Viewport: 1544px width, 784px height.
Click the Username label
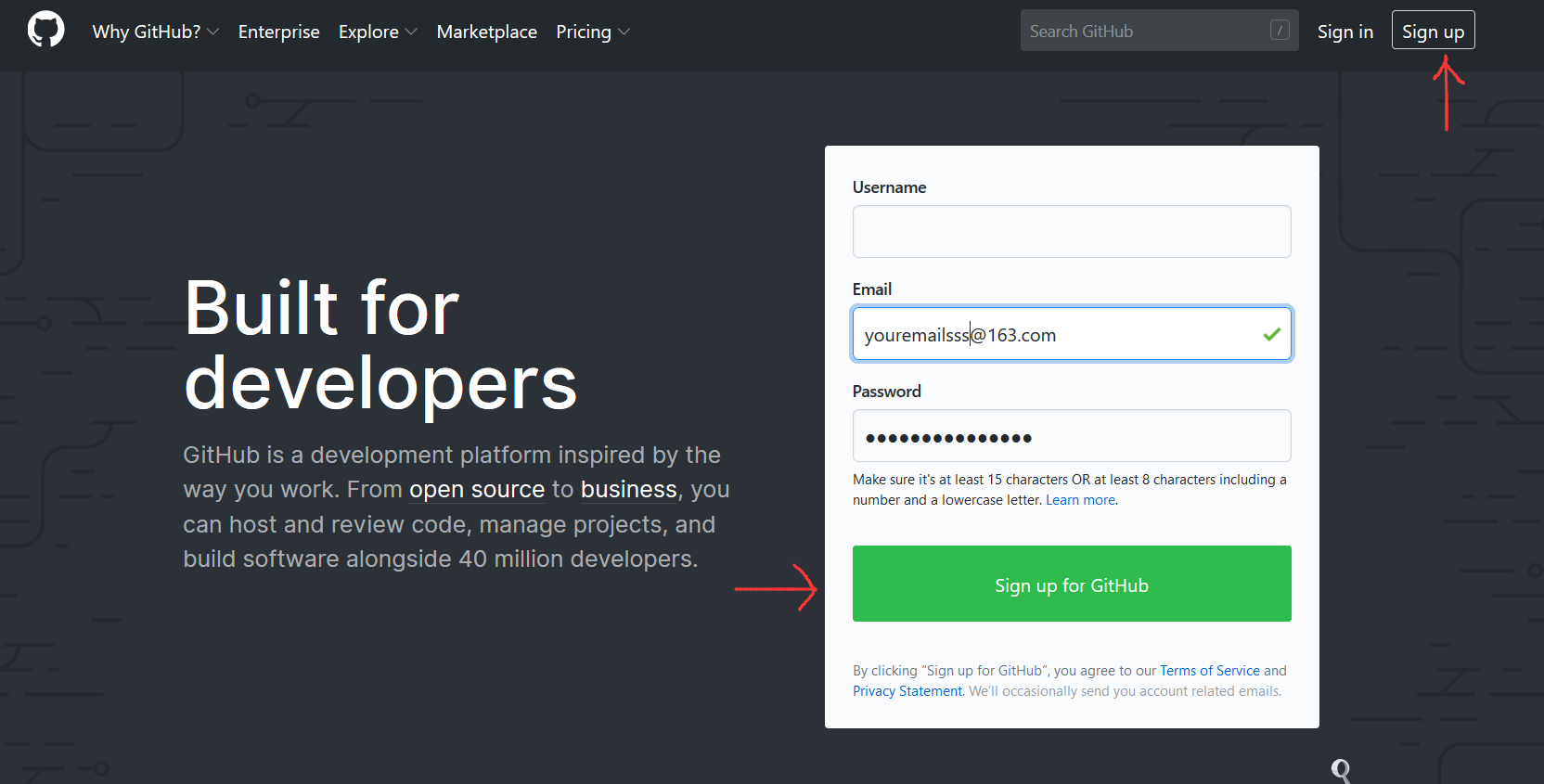click(889, 187)
